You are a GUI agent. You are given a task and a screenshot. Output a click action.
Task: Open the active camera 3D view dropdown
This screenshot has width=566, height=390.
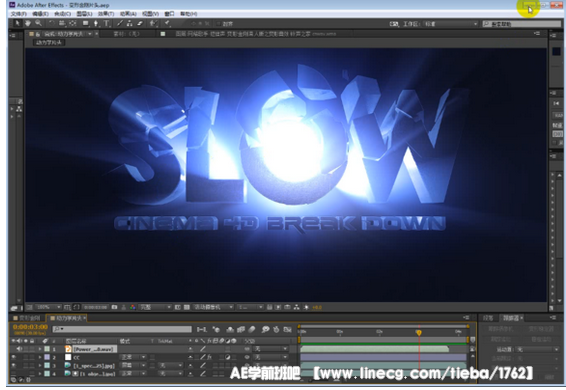(x=214, y=307)
